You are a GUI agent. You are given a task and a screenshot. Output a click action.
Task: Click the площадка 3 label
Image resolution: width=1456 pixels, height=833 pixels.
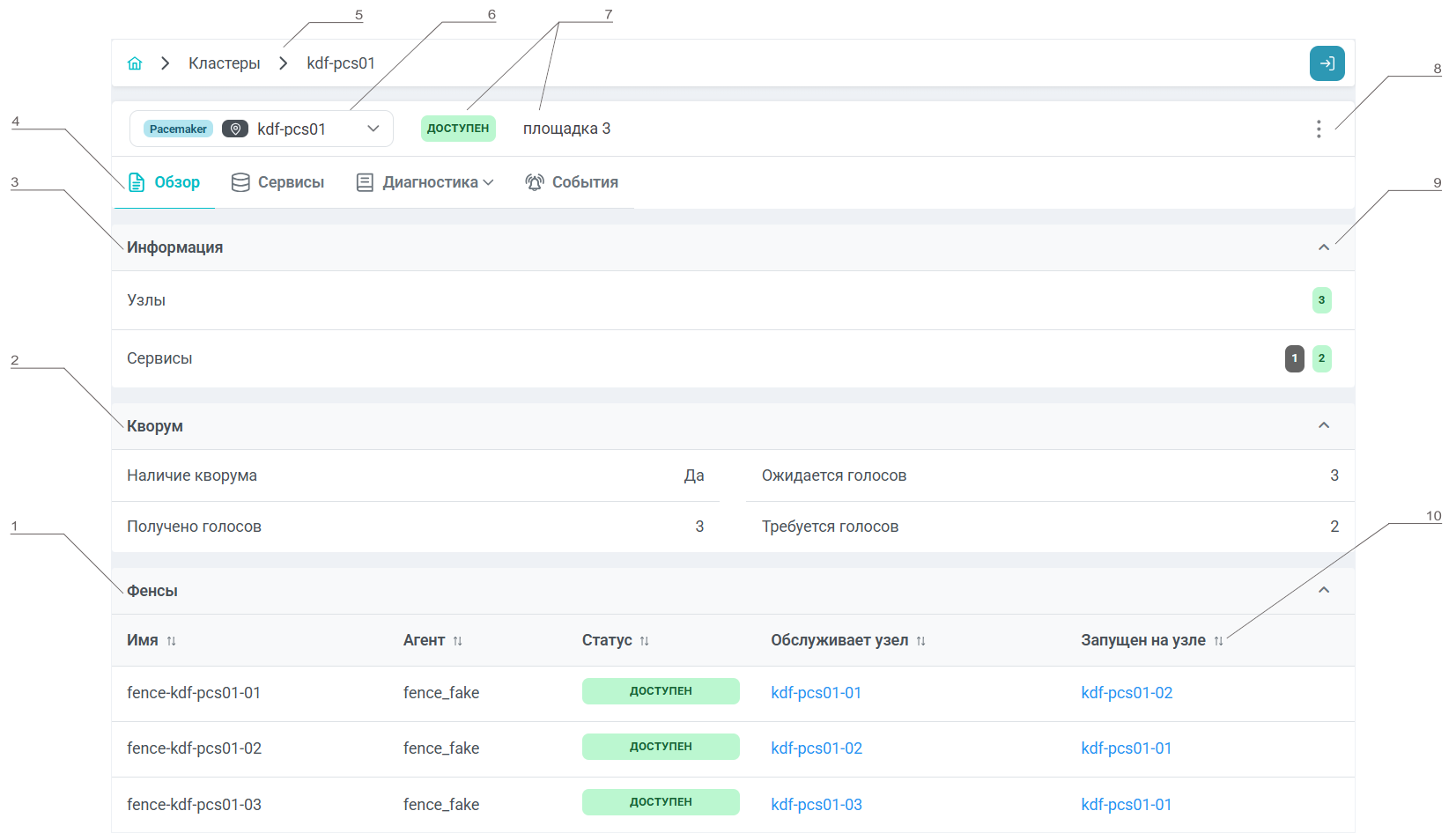(x=566, y=129)
